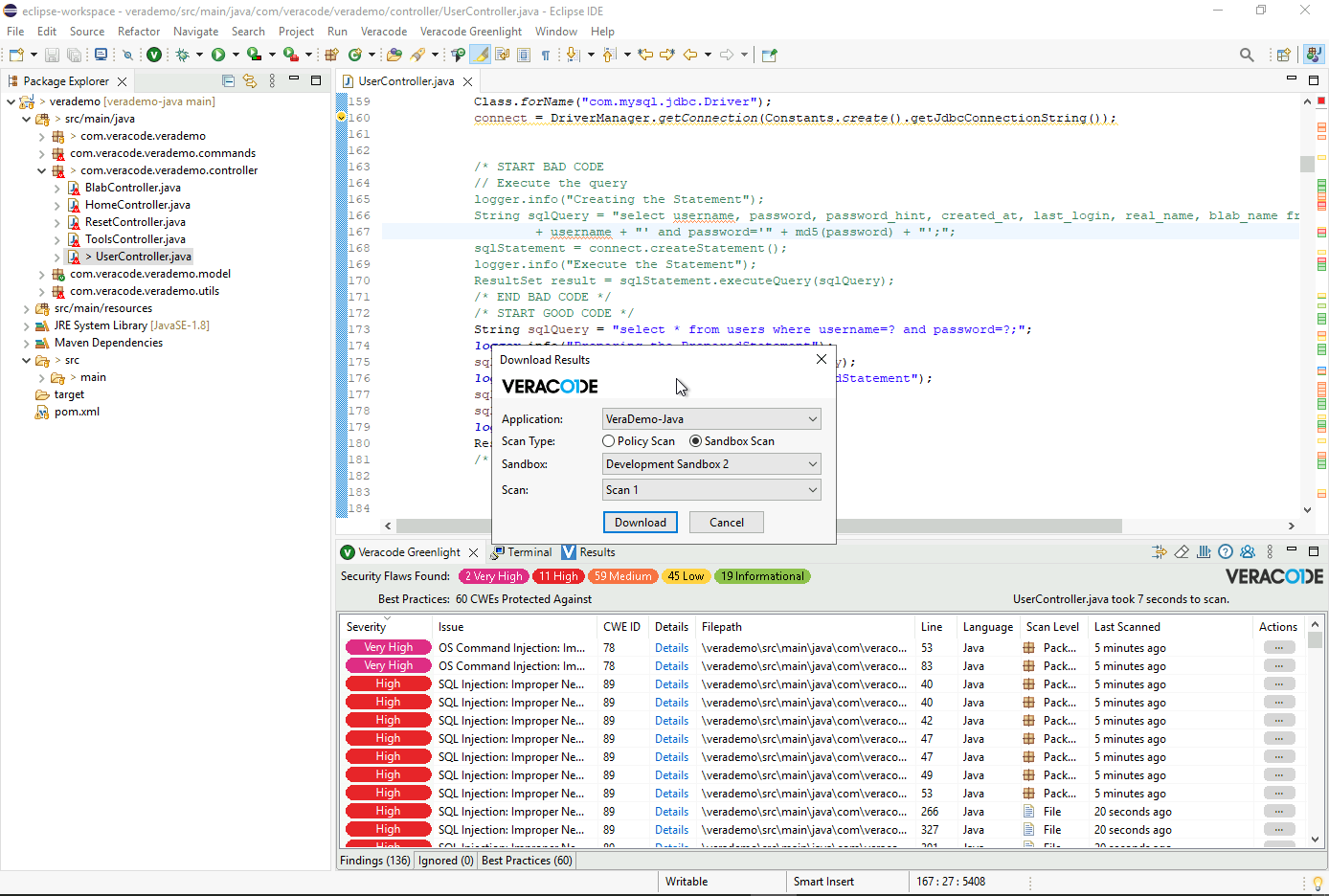Select the Sandbox Scan radio button
The height and width of the screenshot is (896, 1329).
[x=695, y=441]
